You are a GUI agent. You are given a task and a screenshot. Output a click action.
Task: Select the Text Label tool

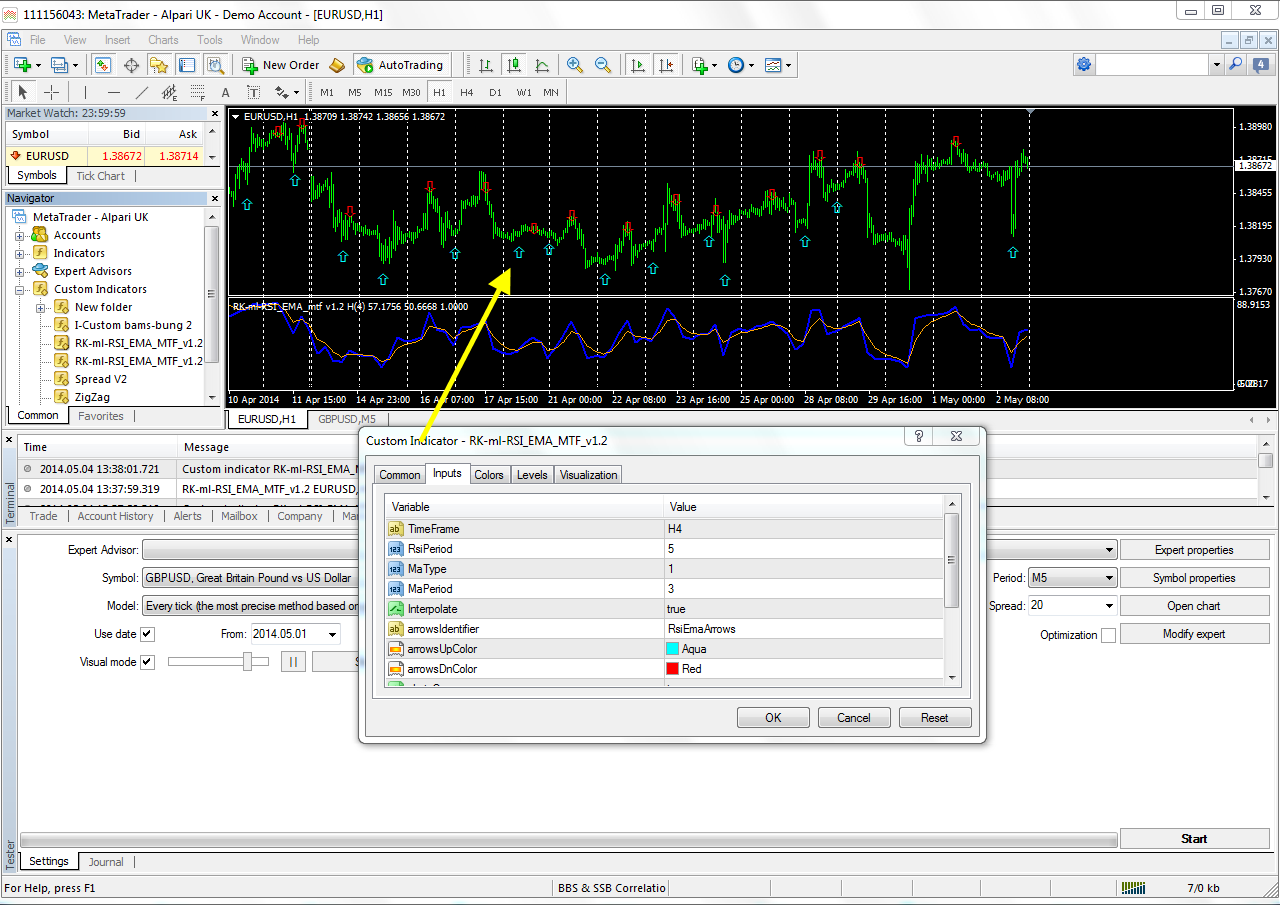[x=253, y=92]
